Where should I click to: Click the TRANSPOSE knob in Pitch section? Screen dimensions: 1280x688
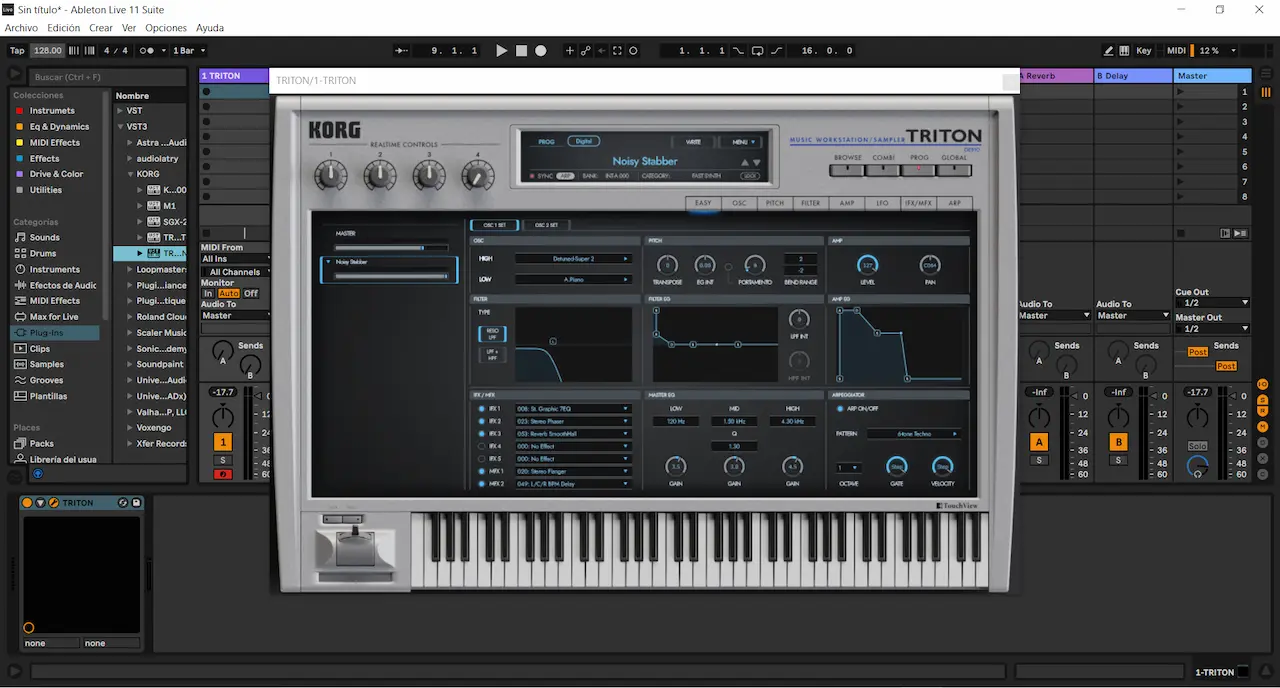coord(666,265)
